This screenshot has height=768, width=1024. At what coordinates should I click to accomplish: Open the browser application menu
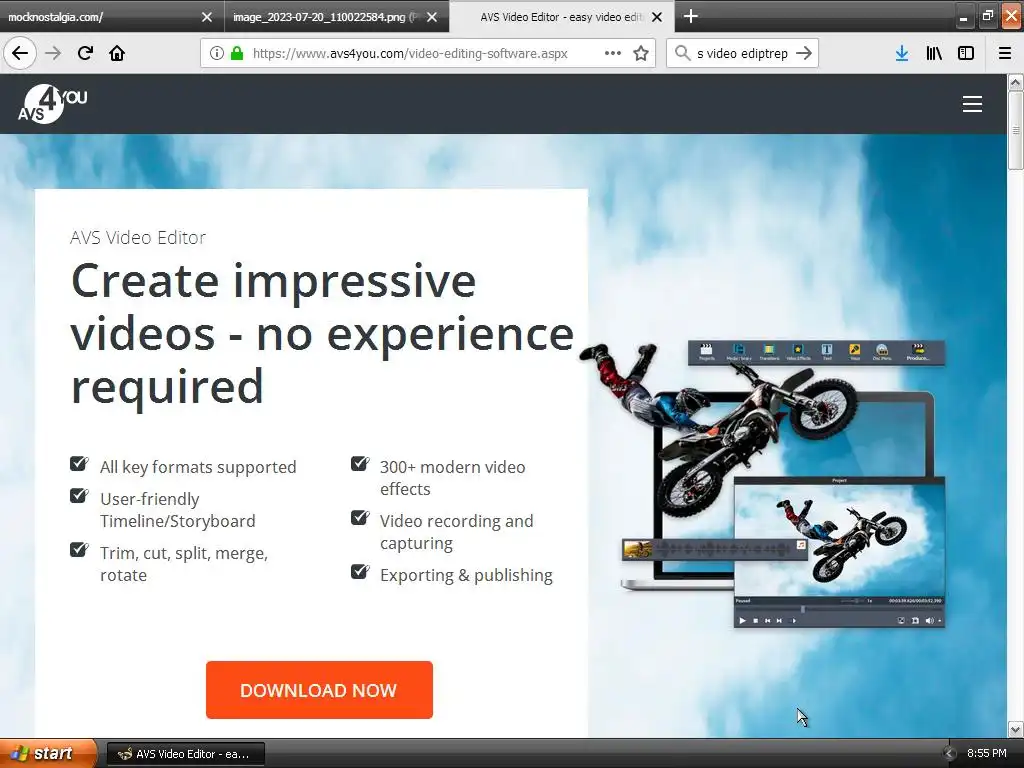tap(1005, 53)
